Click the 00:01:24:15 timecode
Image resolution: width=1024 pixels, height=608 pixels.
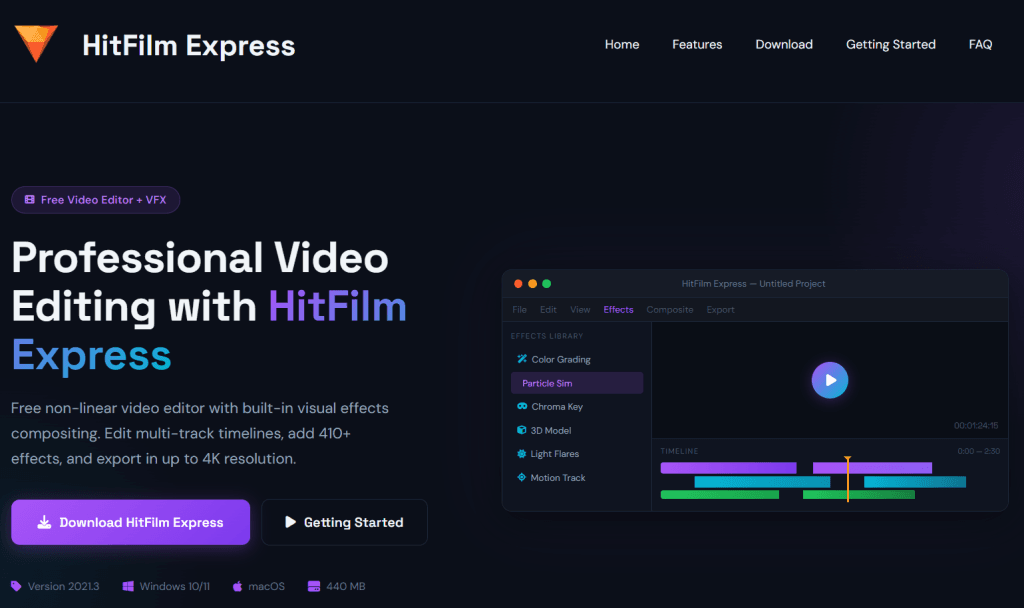pyautogui.click(x=976, y=425)
